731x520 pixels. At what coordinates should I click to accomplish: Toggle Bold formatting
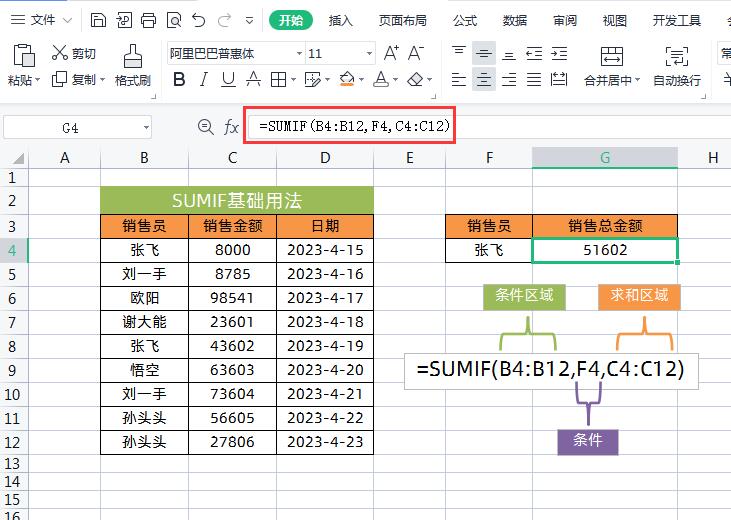[x=180, y=80]
